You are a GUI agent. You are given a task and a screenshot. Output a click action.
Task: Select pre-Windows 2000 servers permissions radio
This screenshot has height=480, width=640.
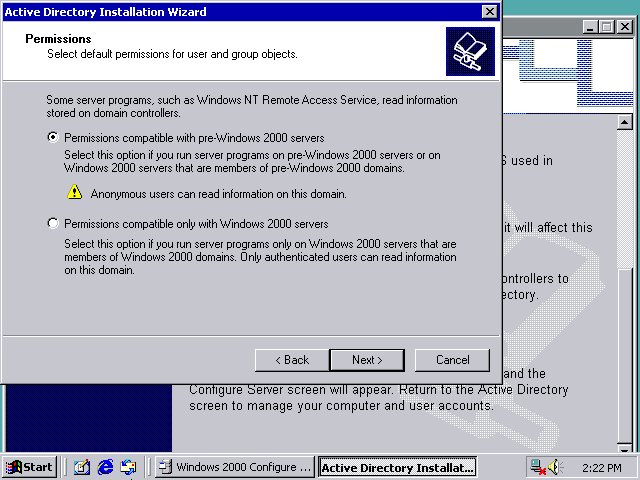pyautogui.click(x=53, y=137)
